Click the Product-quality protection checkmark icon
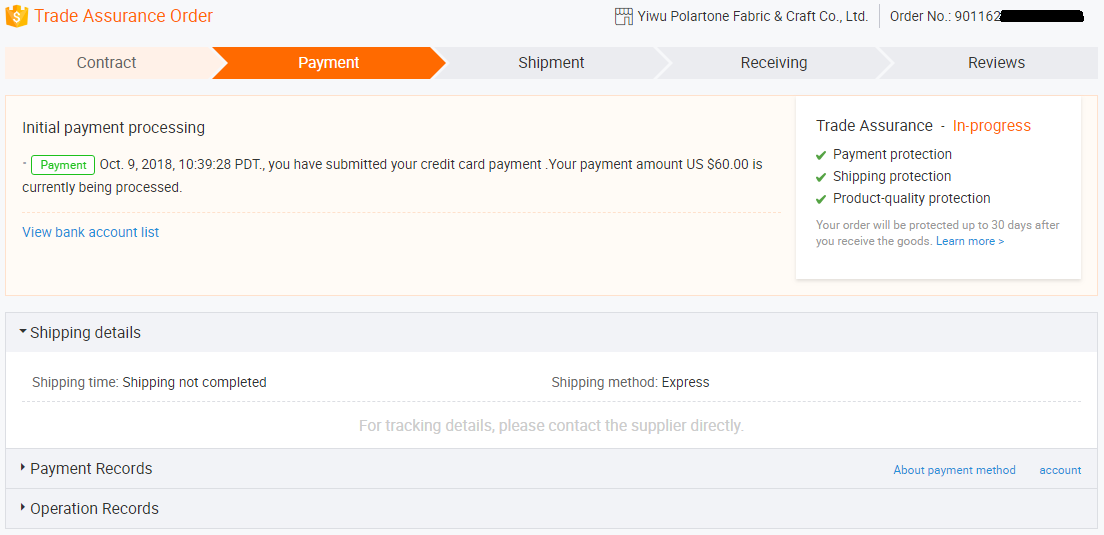The image size is (1104, 535). 821,199
